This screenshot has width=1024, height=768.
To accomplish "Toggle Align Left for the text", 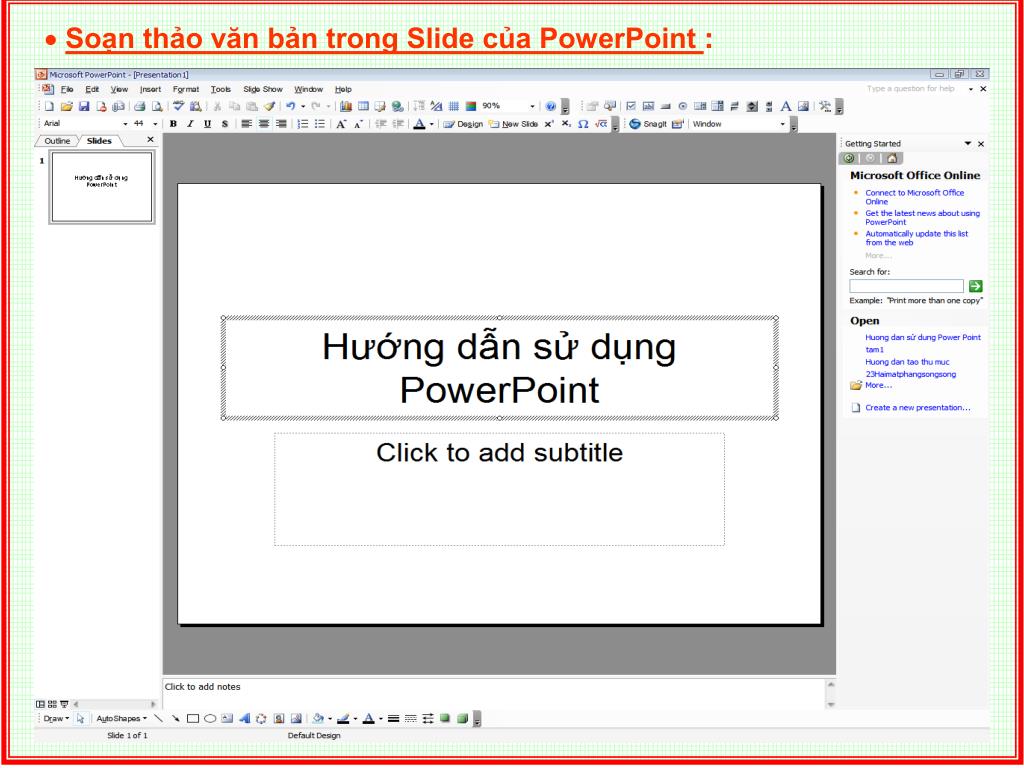I will (x=246, y=124).
